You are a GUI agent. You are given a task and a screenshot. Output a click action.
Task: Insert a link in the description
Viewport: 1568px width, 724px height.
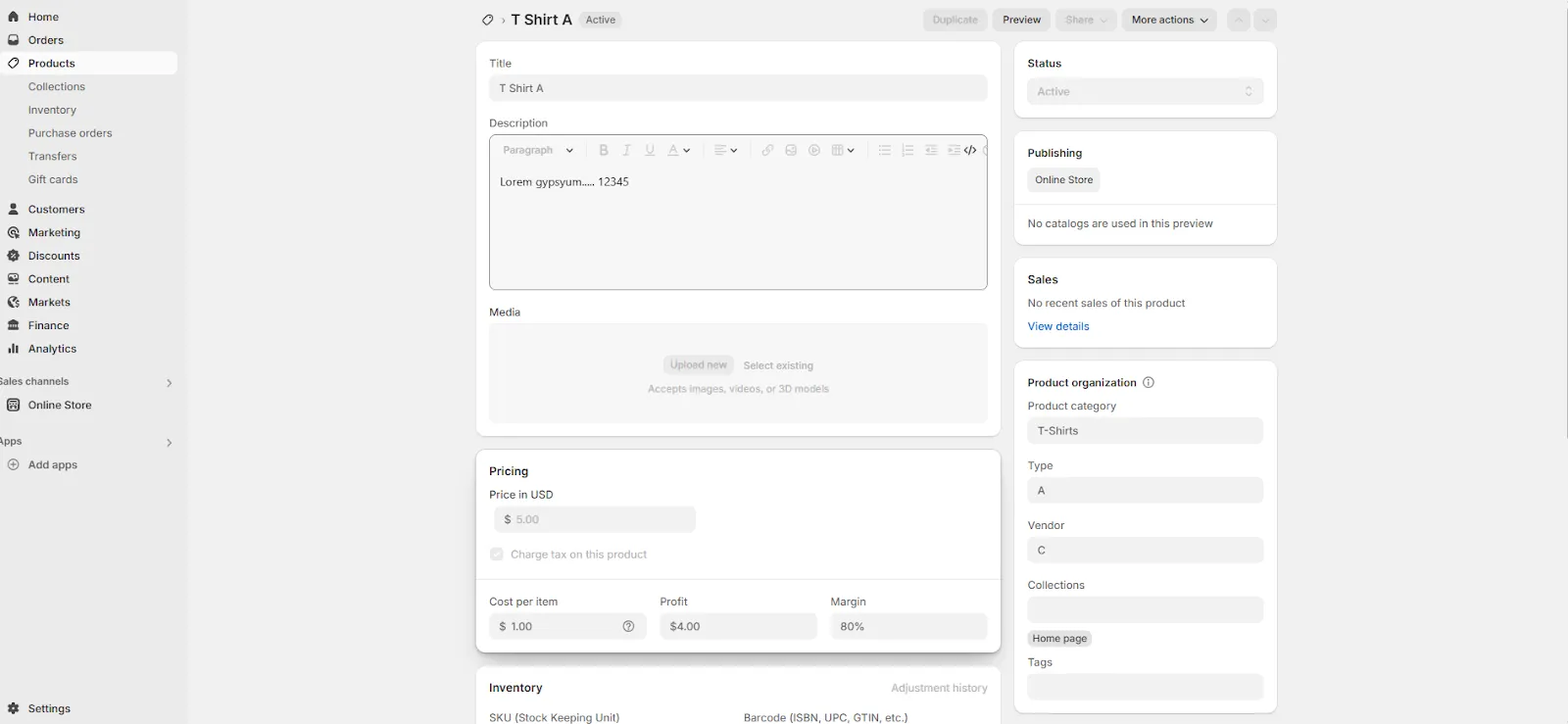click(767, 150)
